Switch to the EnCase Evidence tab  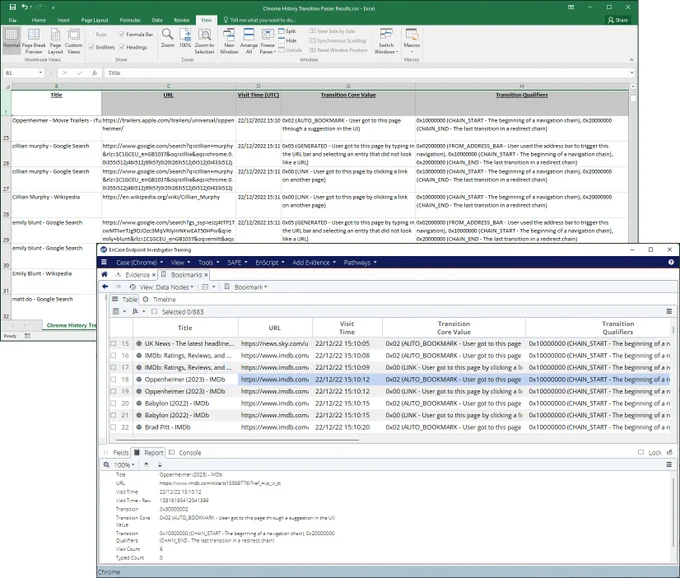[x=137, y=275]
